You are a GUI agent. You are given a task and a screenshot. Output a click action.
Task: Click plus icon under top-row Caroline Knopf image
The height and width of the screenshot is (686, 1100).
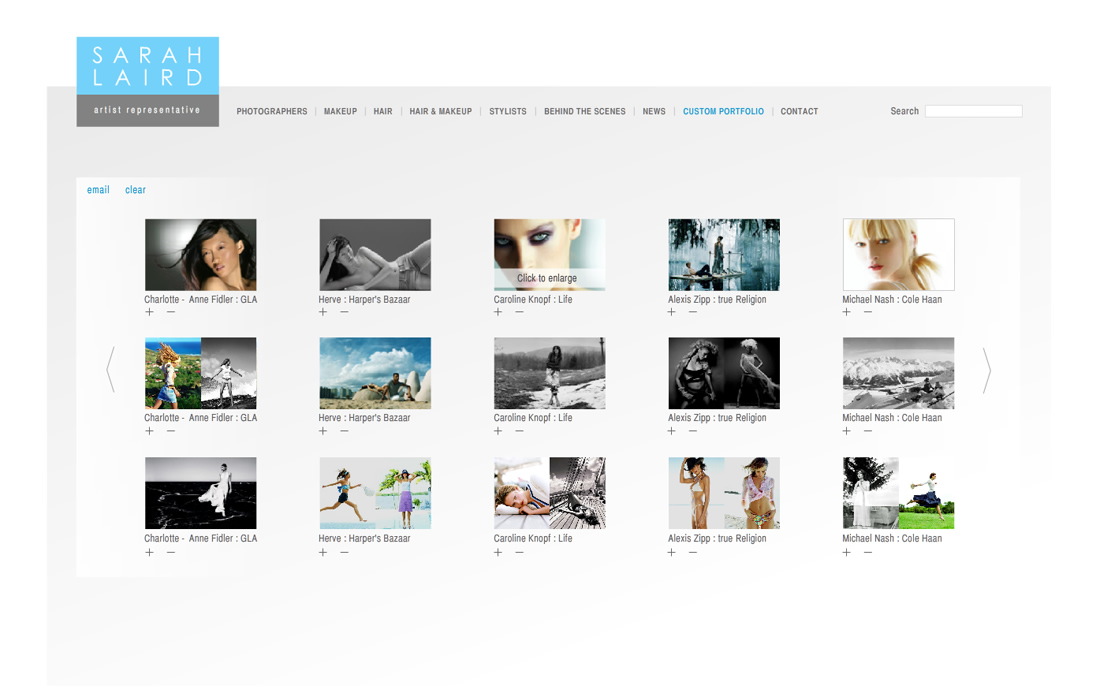pos(498,312)
